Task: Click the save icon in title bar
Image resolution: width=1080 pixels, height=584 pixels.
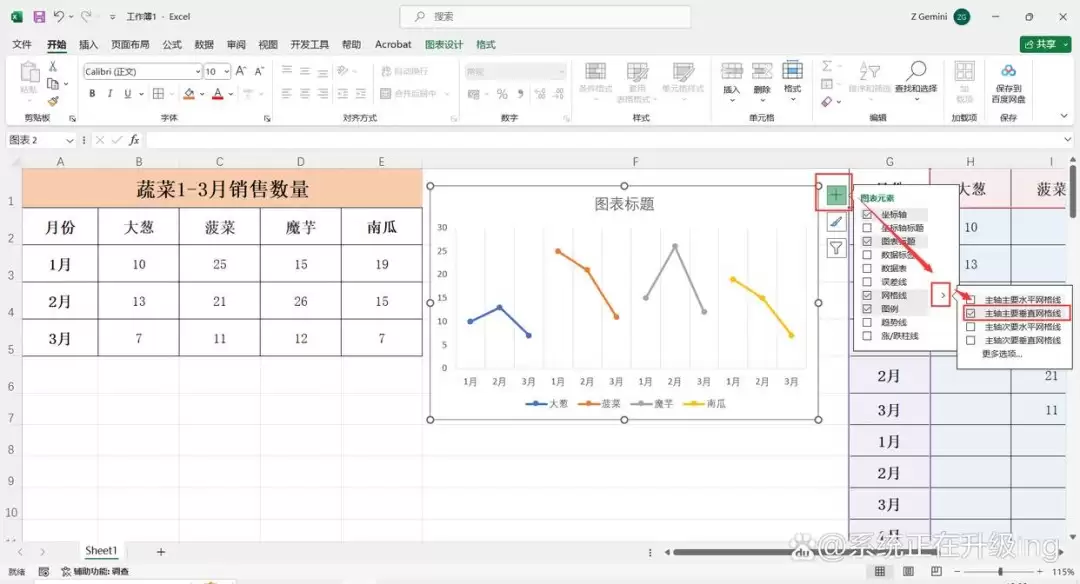Action: point(39,17)
